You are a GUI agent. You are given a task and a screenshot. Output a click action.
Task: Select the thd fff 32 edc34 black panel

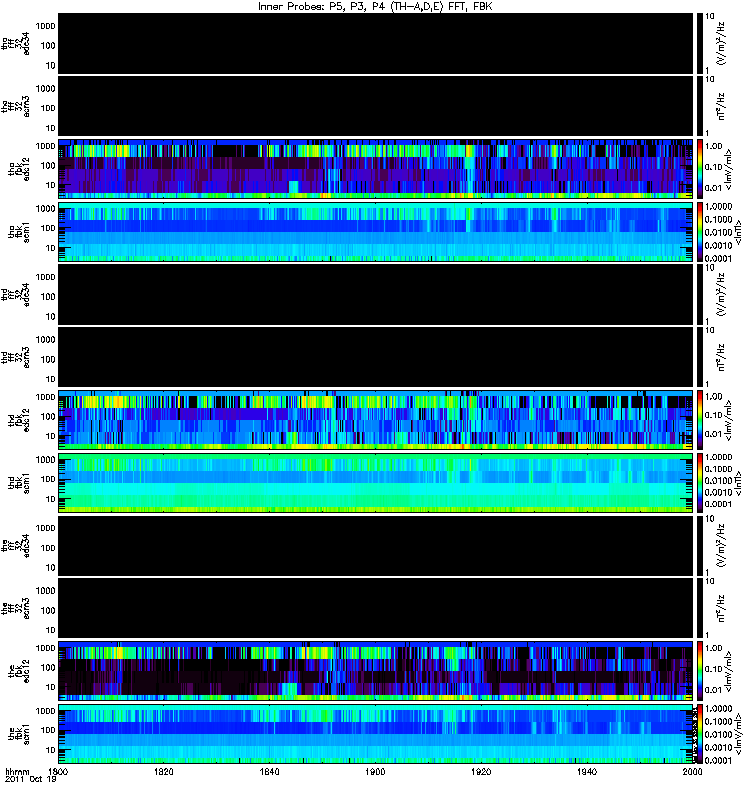(x=376, y=295)
